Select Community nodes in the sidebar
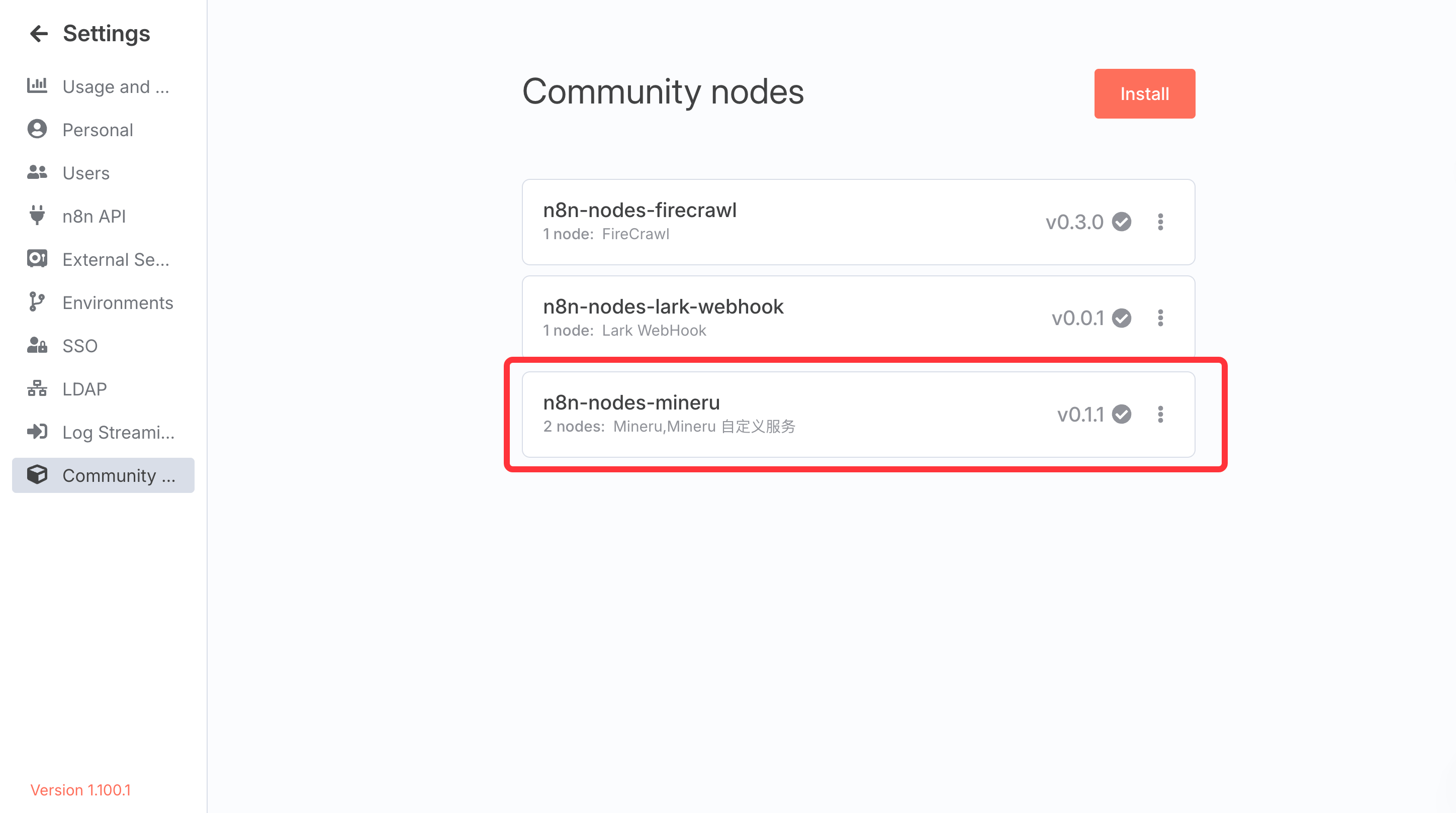 click(x=104, y=475)
